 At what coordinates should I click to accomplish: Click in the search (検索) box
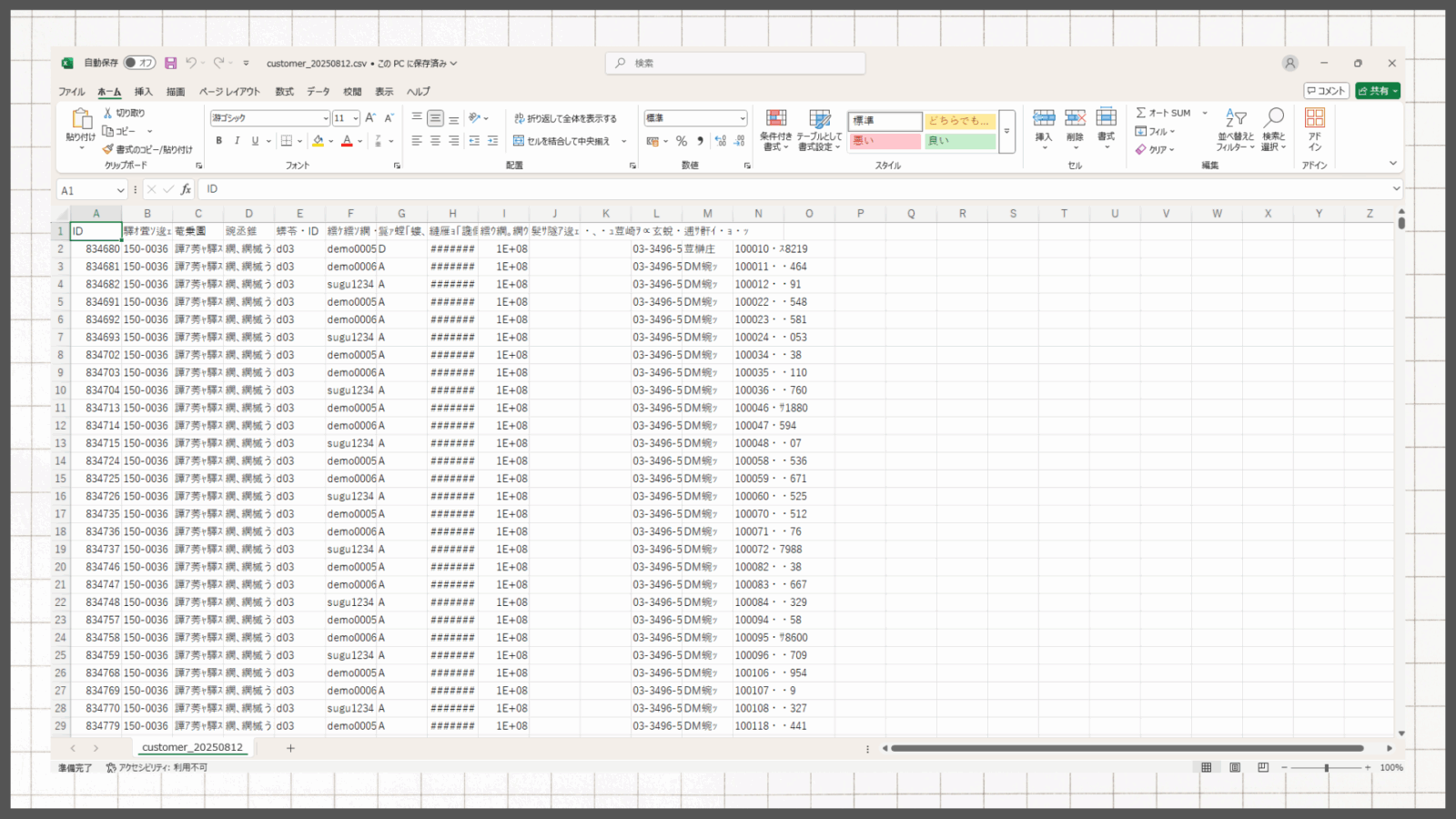pyautogui.click(x=735, y=63)
